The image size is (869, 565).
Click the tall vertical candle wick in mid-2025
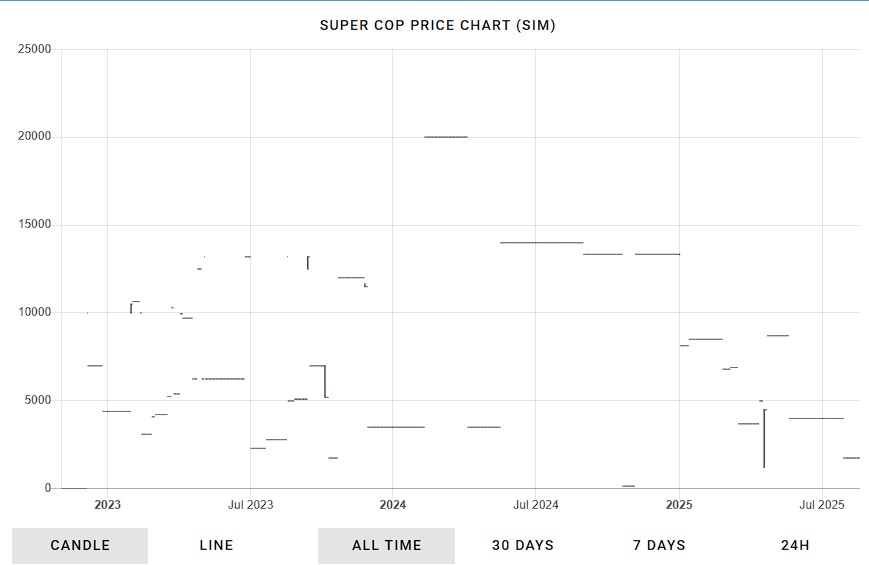pos(764,439)
